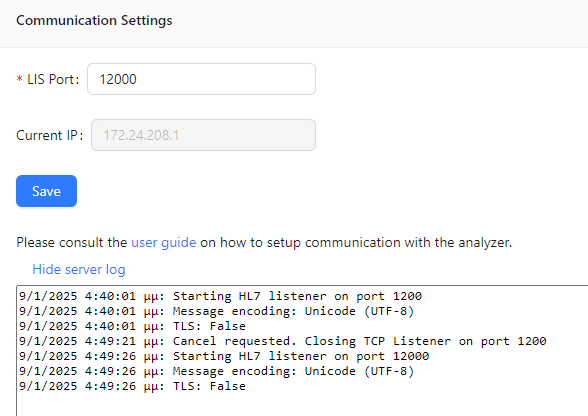Save the communication settings
Image resolution: width=588 pixels, height=416 pixels.
pos(46,191)
